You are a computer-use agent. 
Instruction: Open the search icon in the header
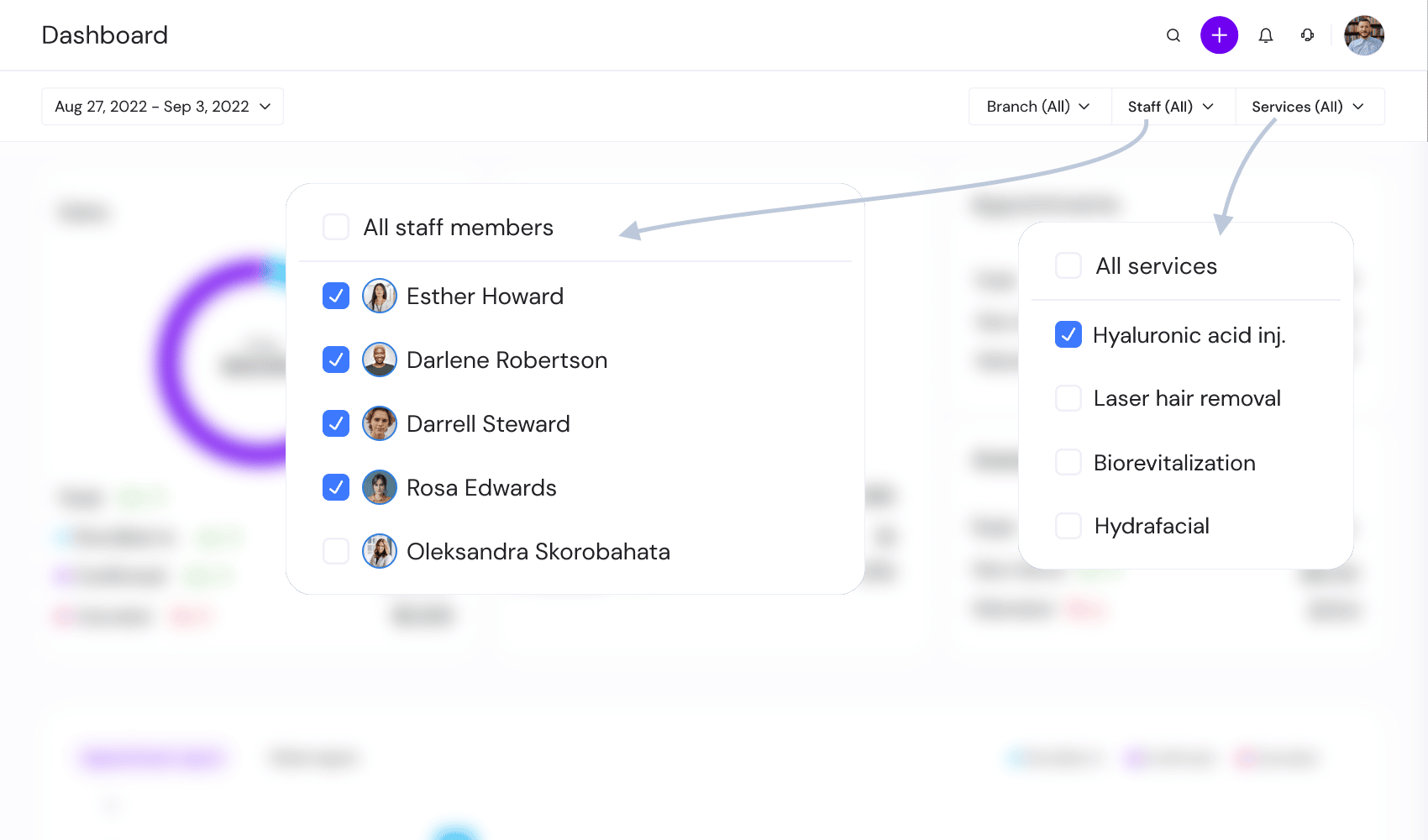[x=1173, y=35]
